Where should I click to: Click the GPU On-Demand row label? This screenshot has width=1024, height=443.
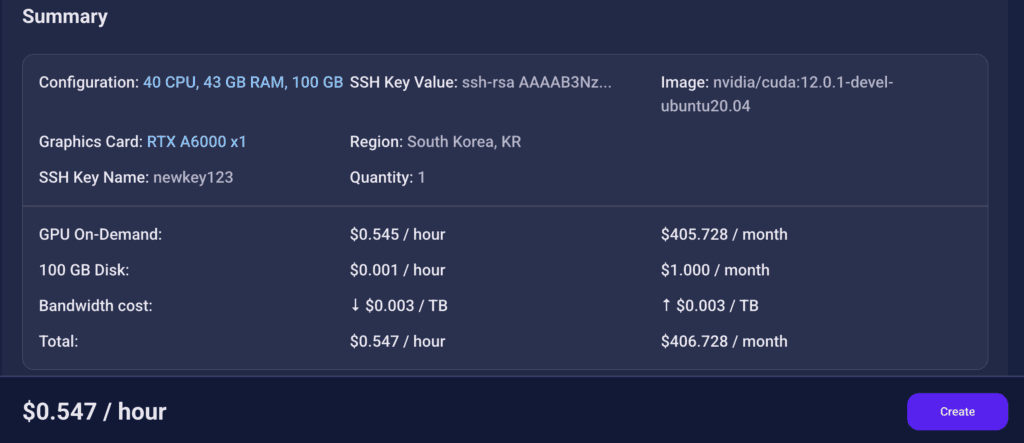point(100,235)
